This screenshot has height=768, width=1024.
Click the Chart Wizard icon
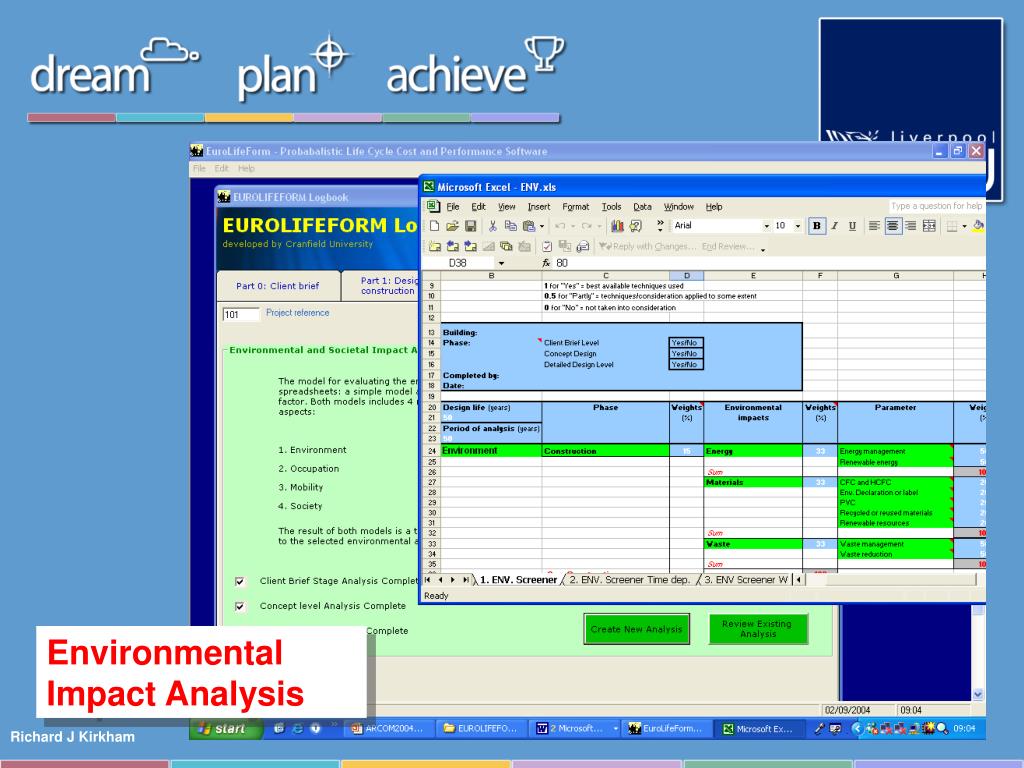(617, 226)
